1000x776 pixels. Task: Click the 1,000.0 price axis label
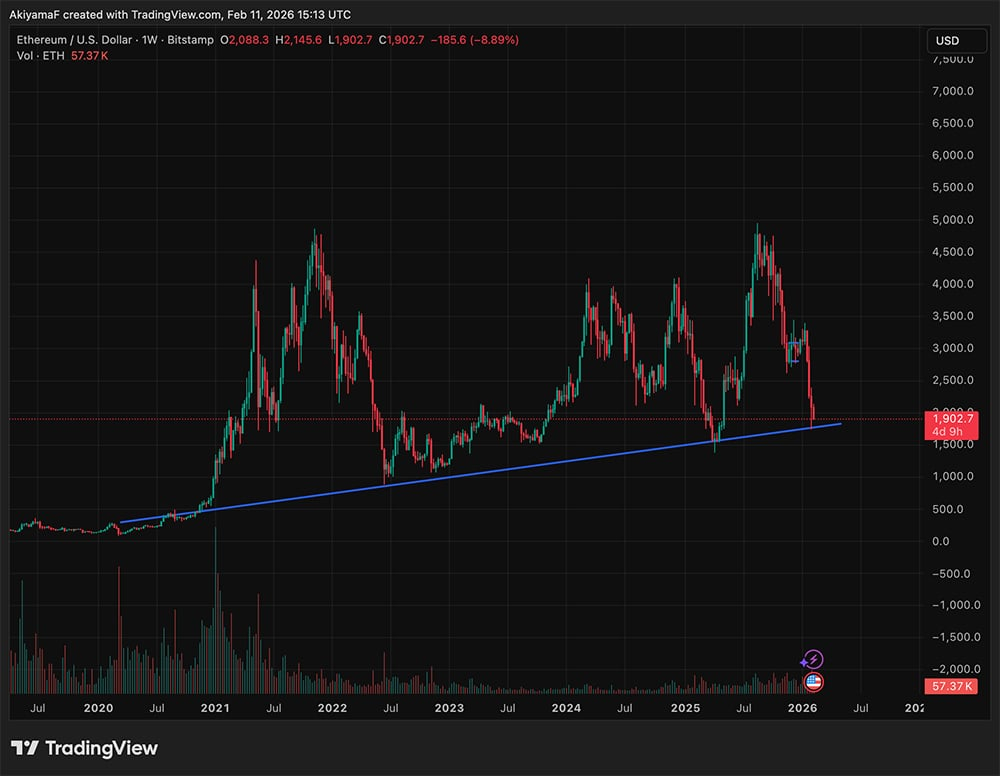pyautogui.click(x=952, y=476)
